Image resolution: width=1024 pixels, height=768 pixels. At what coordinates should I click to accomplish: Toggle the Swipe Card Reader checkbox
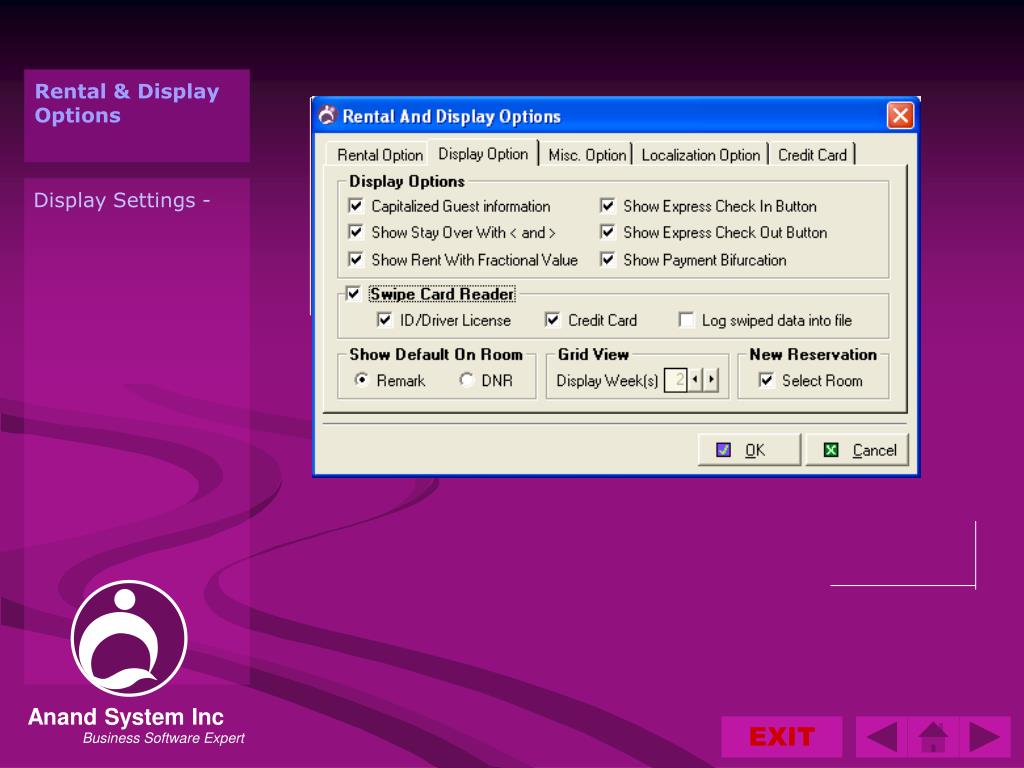(x=352, y=294)
